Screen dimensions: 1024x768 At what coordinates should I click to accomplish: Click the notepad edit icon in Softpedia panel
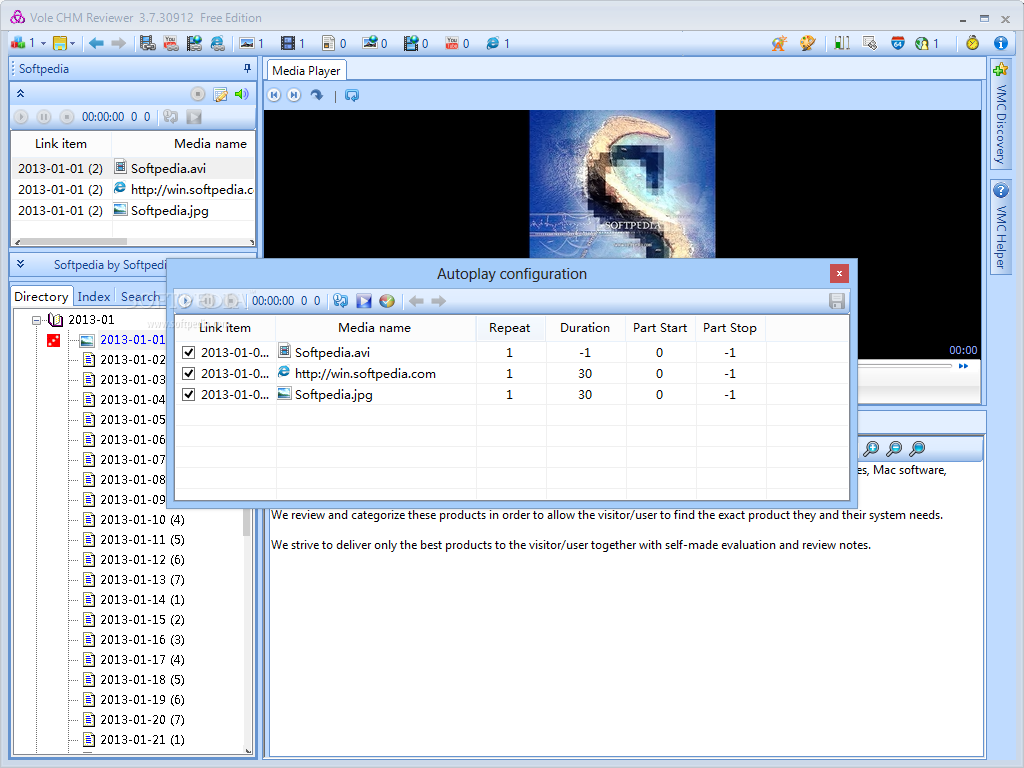(221, 94)
